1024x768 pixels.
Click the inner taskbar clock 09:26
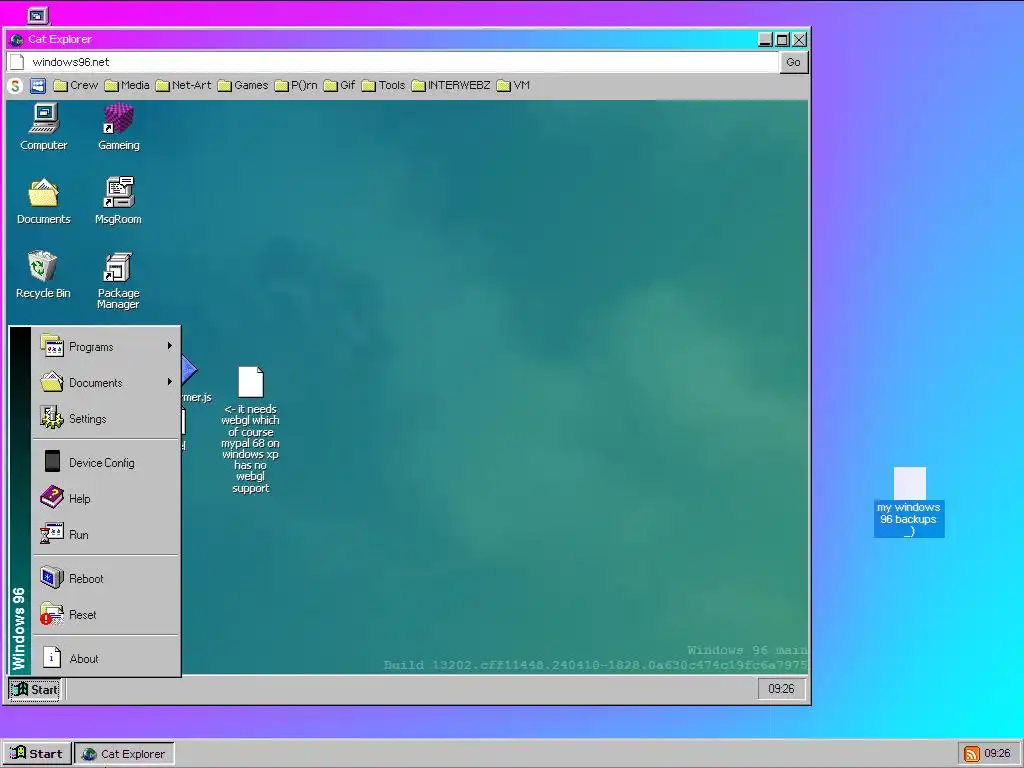pyautogui.click(x=781, y=689)
